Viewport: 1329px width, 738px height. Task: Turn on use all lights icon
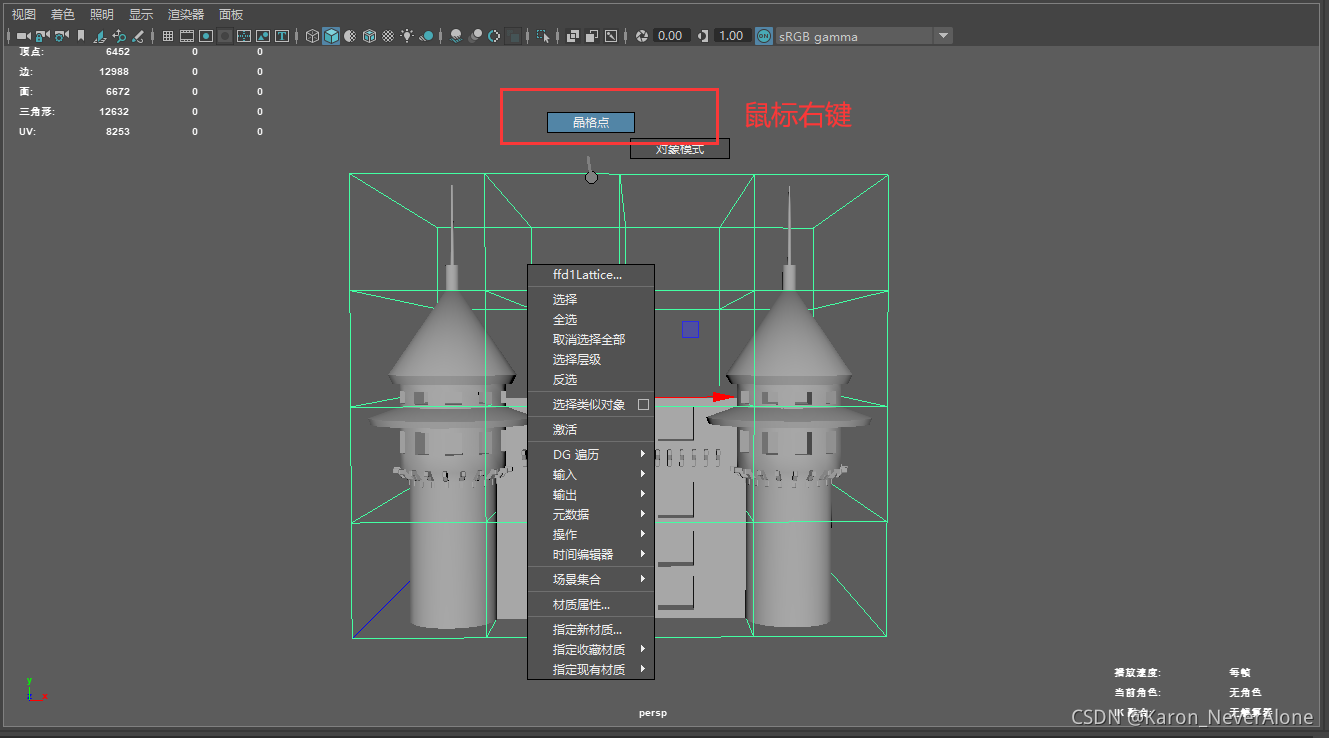point(407,36)
